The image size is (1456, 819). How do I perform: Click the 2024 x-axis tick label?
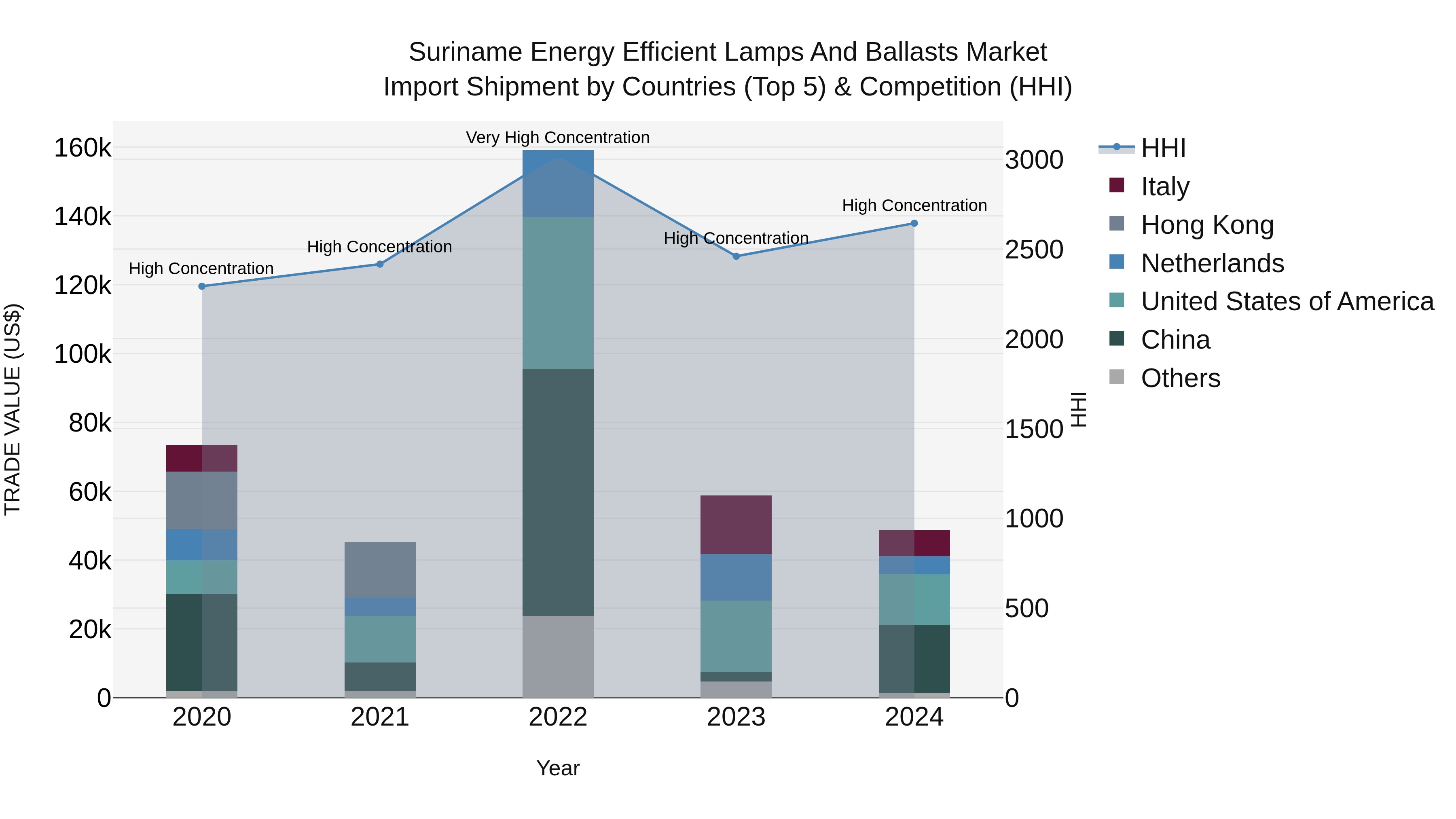tap(914, 717)
